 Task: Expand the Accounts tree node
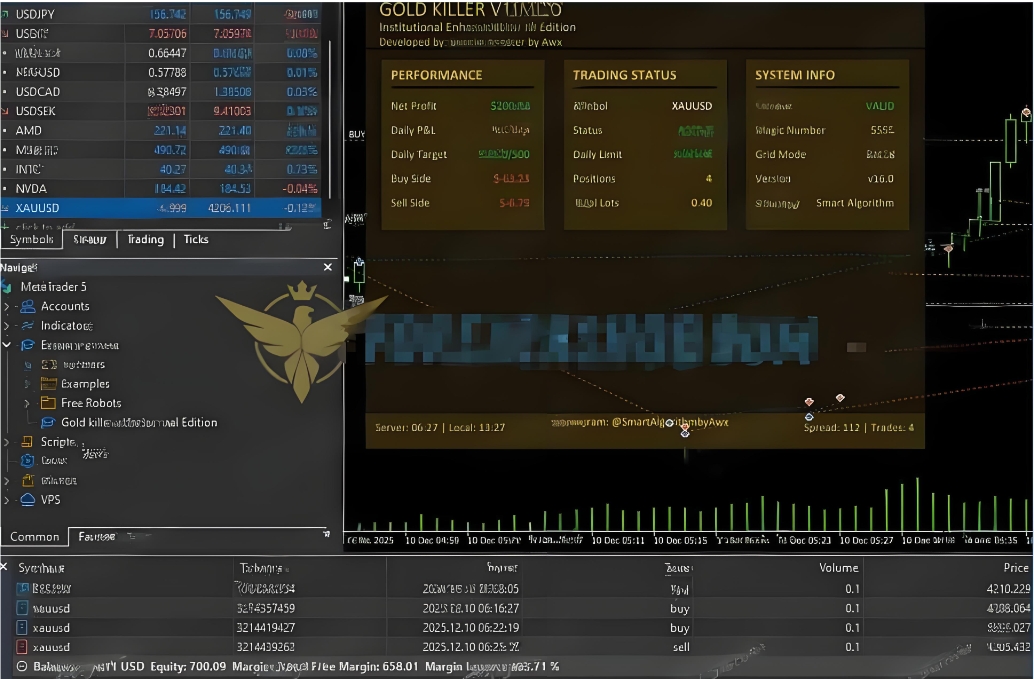pyautogui.click(x=7, y=306)
